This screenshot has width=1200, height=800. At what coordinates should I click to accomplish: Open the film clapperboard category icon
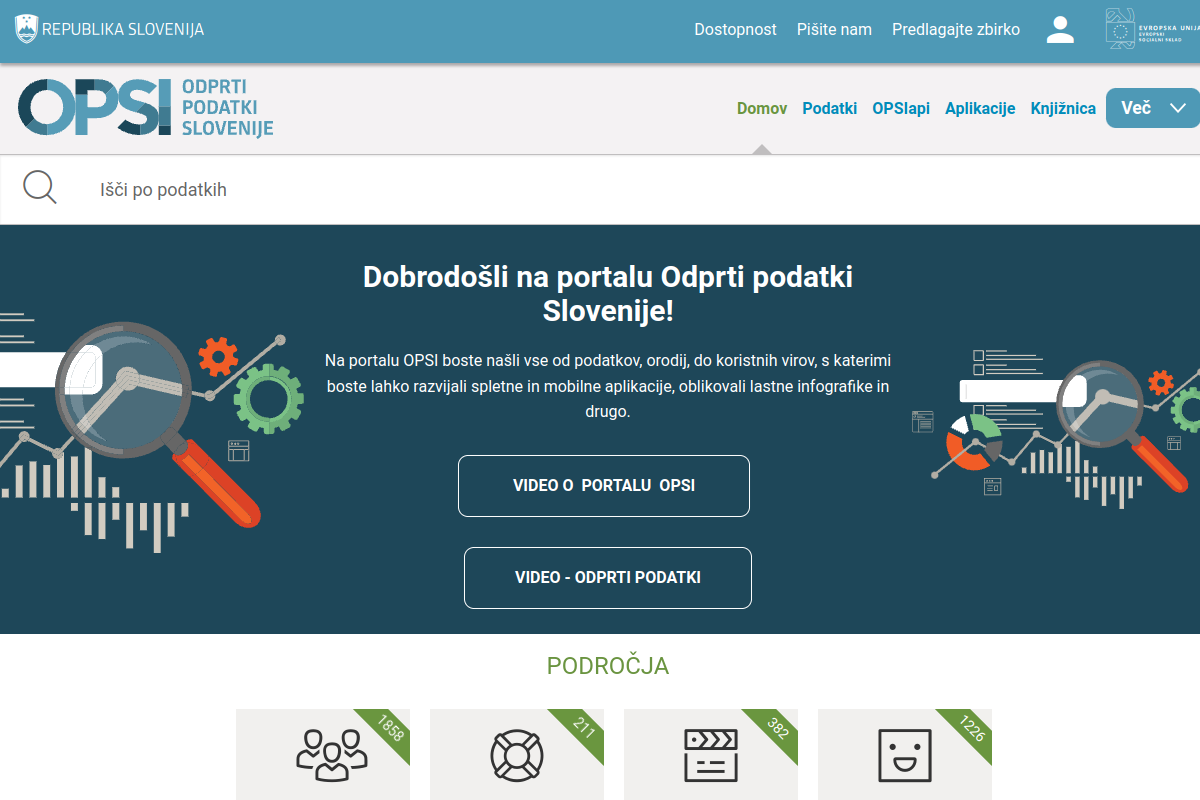[x=711, y=754]
